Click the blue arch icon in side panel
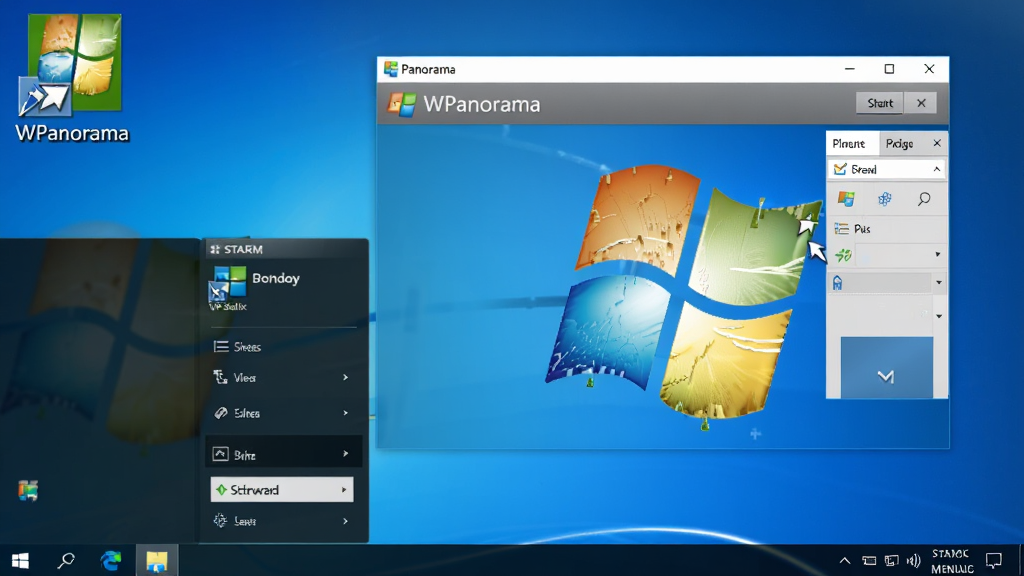Viewport: 1024px width, 576px height. (837, 283)
